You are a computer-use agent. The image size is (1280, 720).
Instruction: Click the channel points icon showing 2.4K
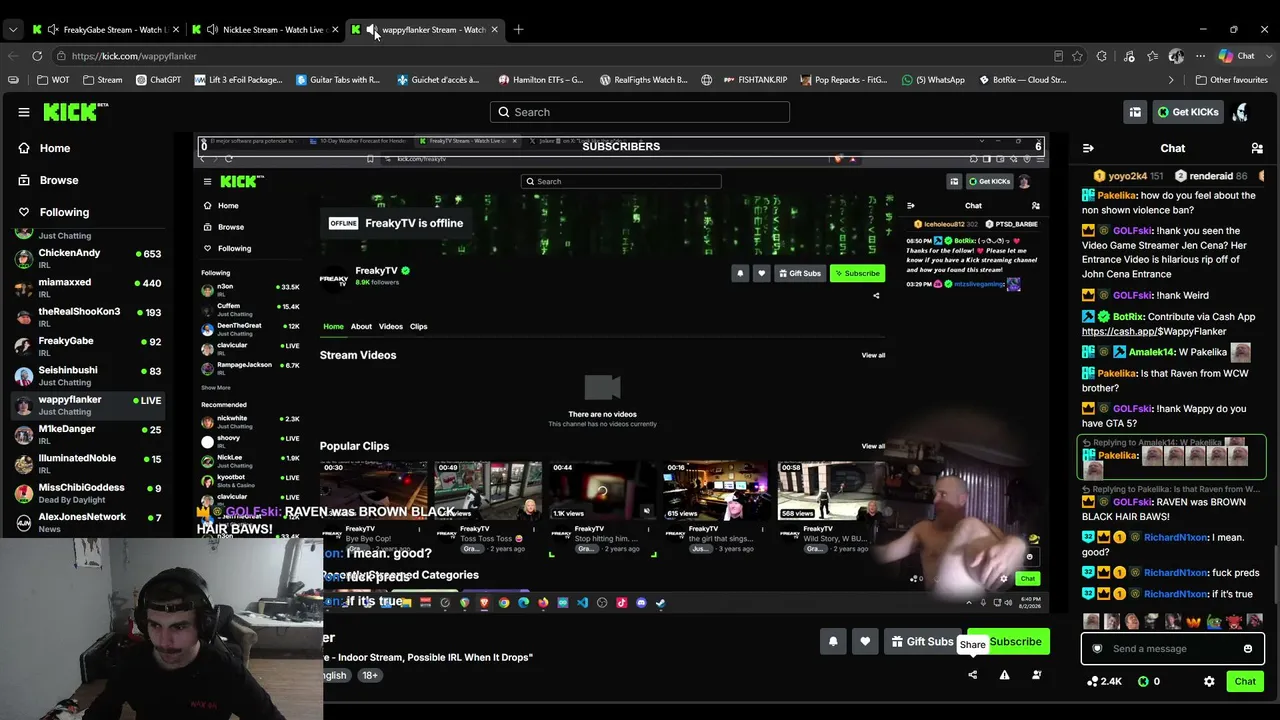(1104, 681)
